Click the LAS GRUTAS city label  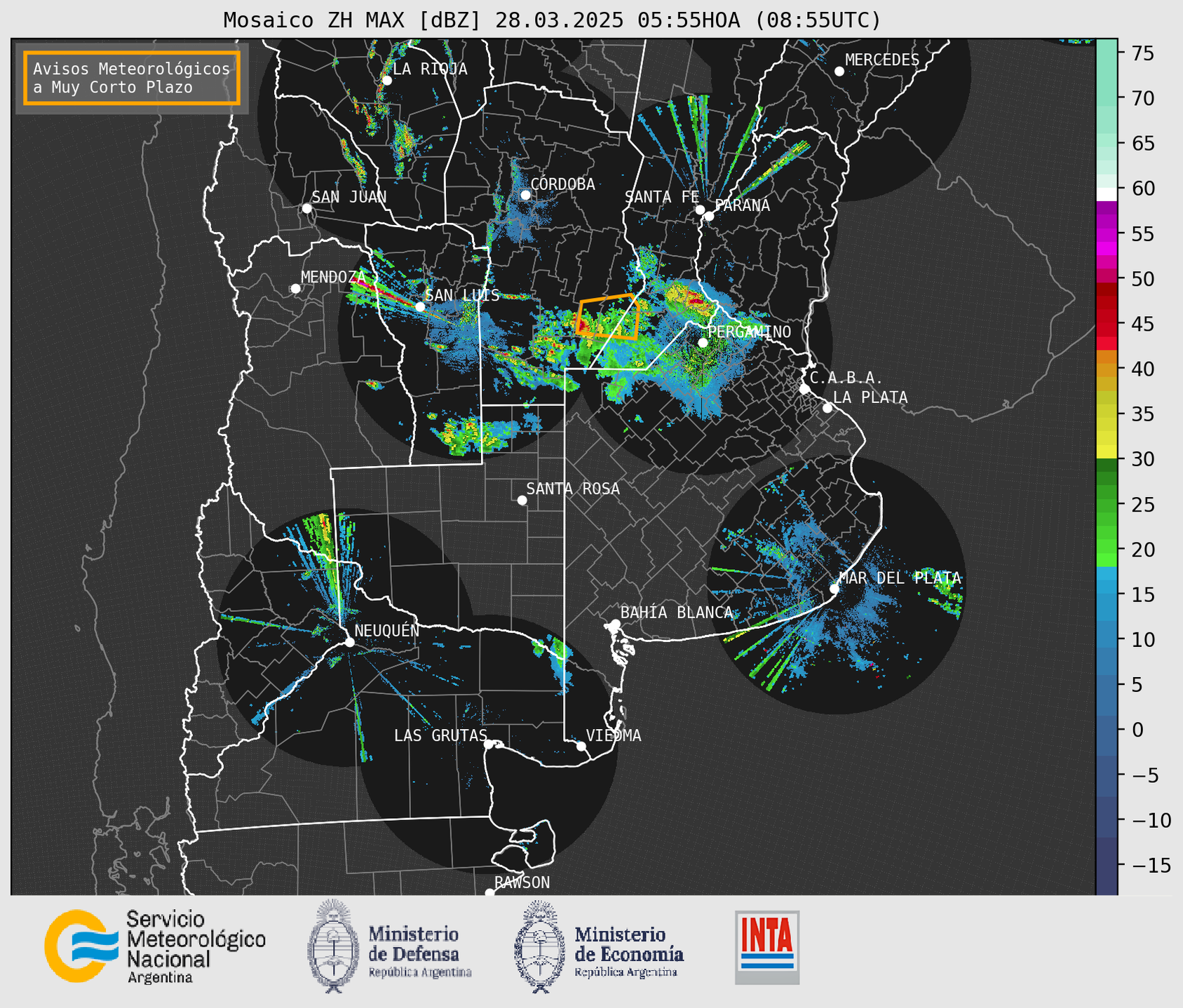click(440, 735)
